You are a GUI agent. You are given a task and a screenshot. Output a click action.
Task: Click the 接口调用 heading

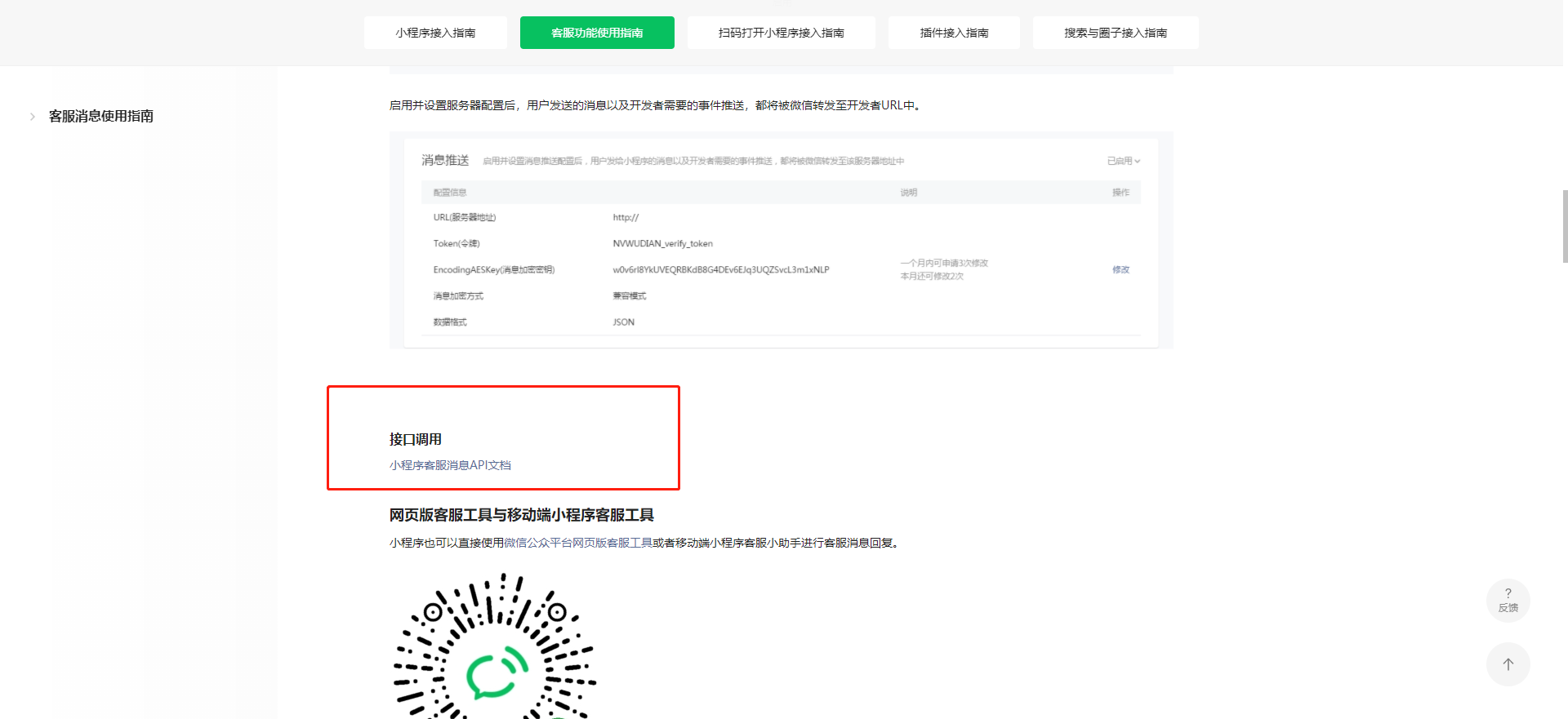pos(416,439)
